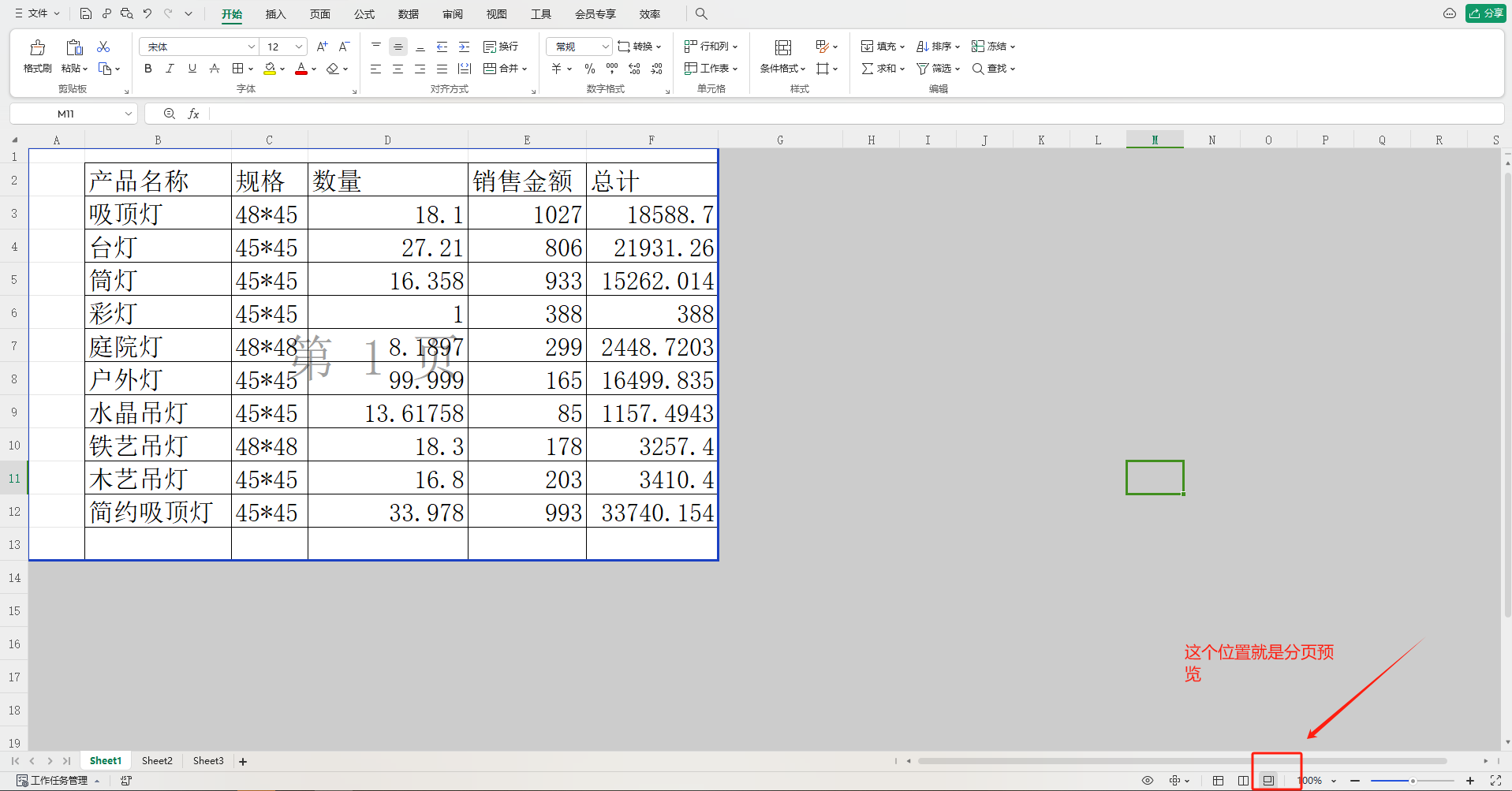Click the page break preview icon
The width and height of the screenshot is (1512, 791).
click(x=1268, y=781)
